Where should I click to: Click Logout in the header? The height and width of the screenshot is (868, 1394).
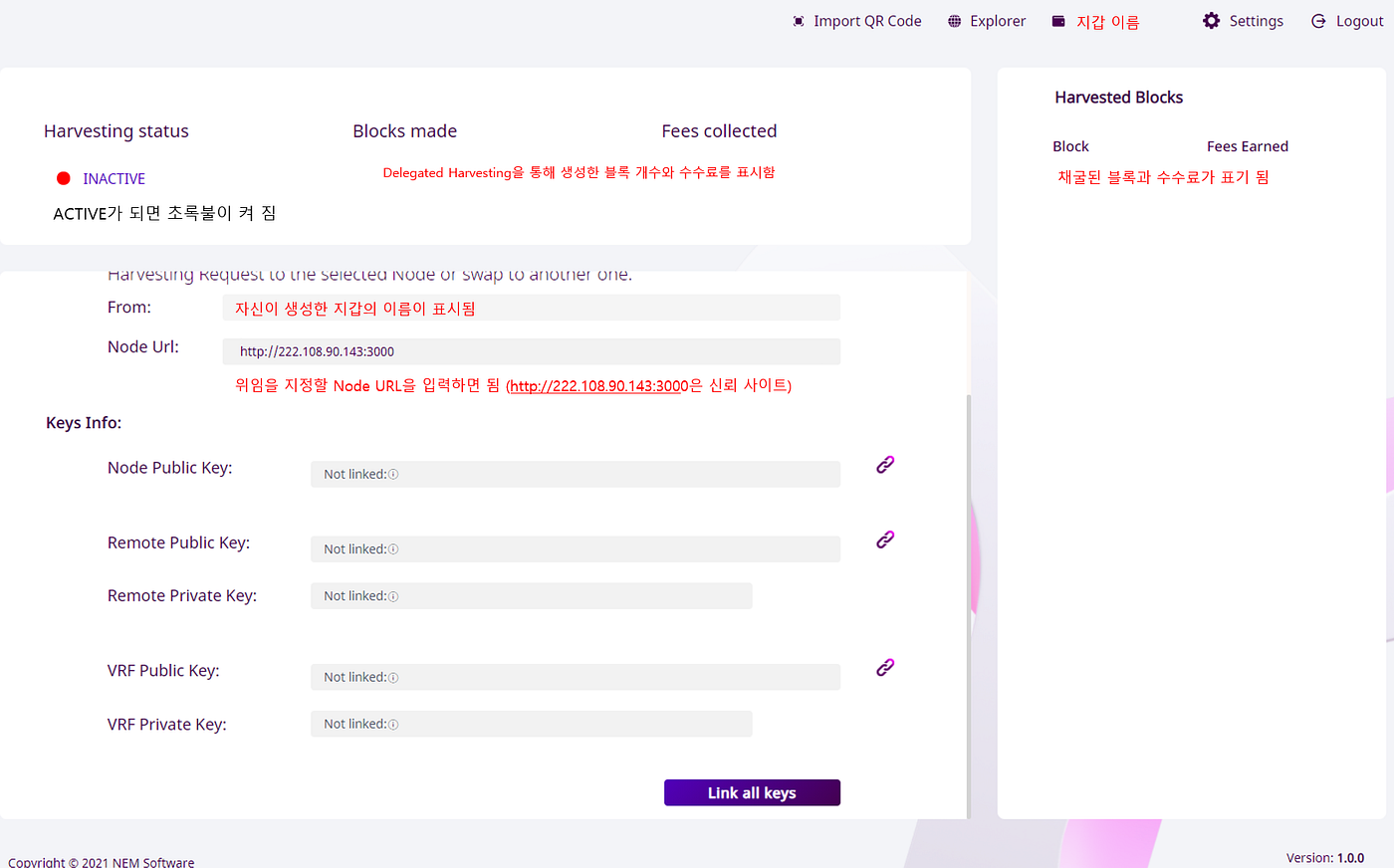pos(1347,21)
